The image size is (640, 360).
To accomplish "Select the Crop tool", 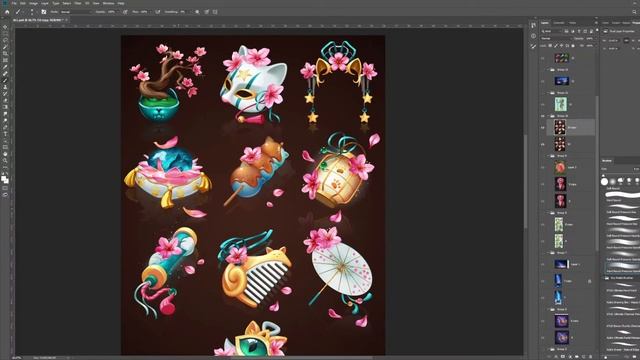I will tap(5, 53).
